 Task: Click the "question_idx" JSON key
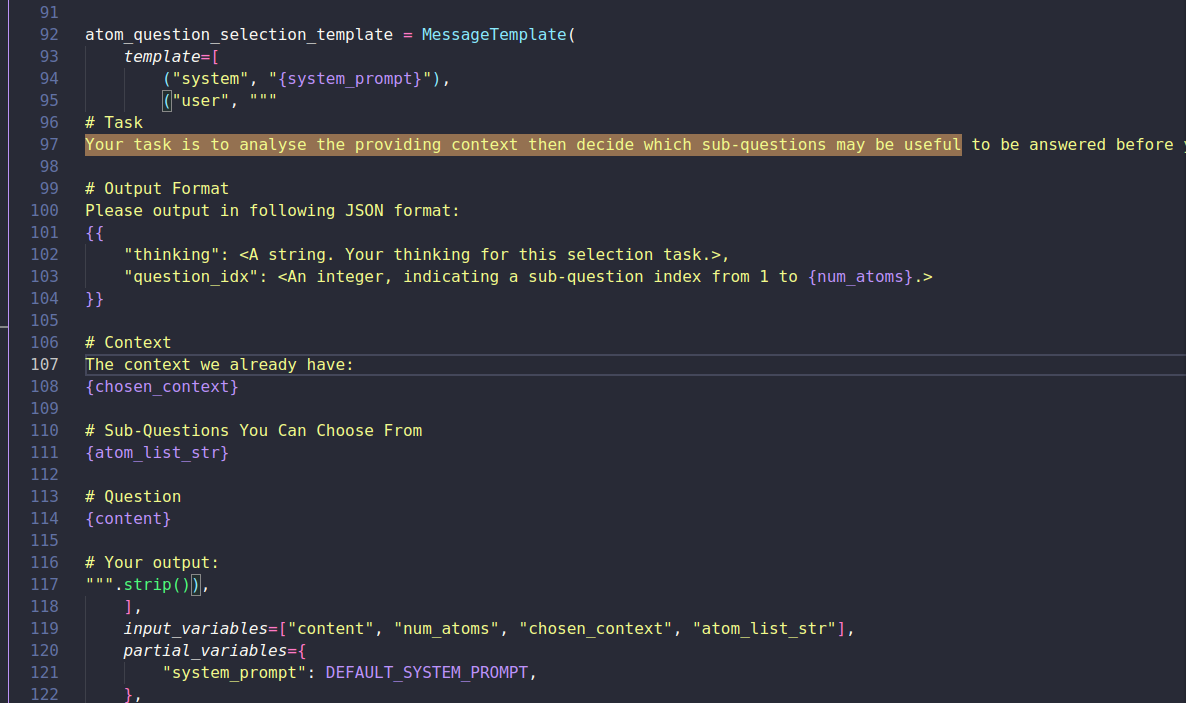pos(190,276)
